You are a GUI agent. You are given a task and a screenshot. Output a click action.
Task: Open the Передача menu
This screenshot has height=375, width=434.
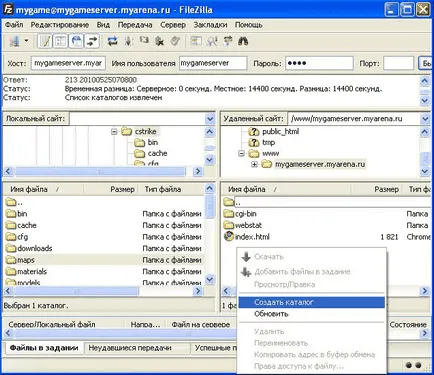[135, 25]
